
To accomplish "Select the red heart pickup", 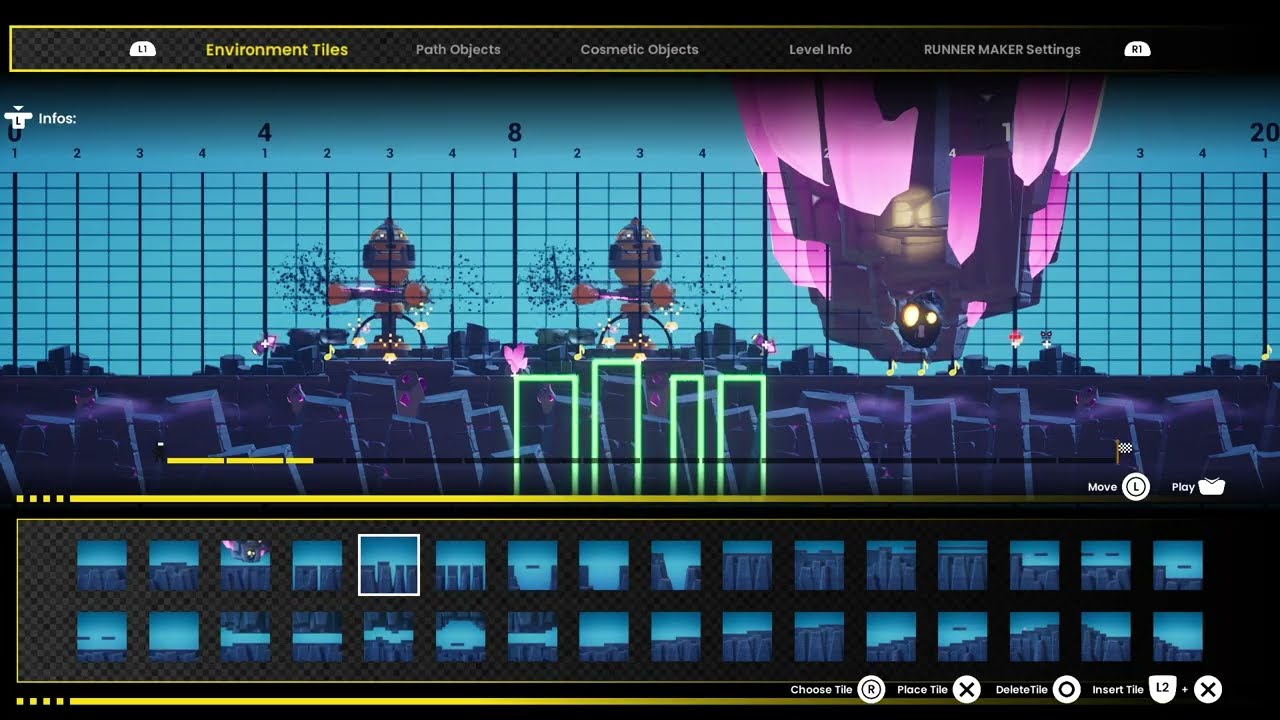I will click(1016, 338).
